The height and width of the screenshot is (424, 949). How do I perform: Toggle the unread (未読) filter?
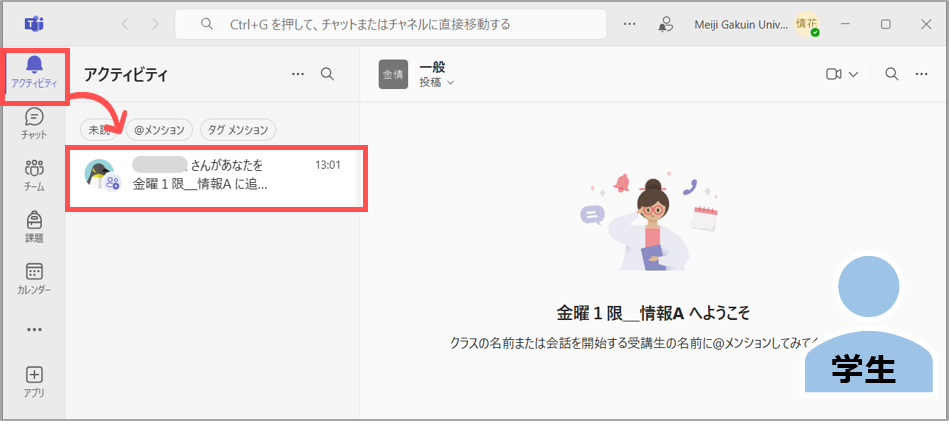click(98, 129)
